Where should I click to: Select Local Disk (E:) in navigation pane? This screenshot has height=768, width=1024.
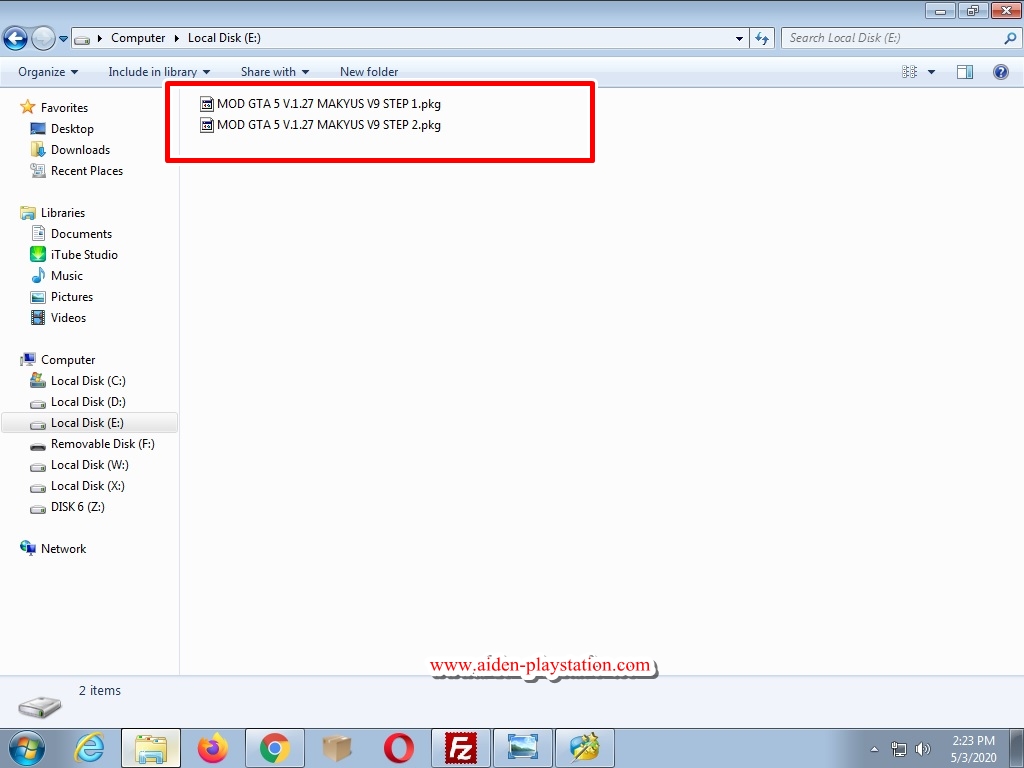pos(89,423)
